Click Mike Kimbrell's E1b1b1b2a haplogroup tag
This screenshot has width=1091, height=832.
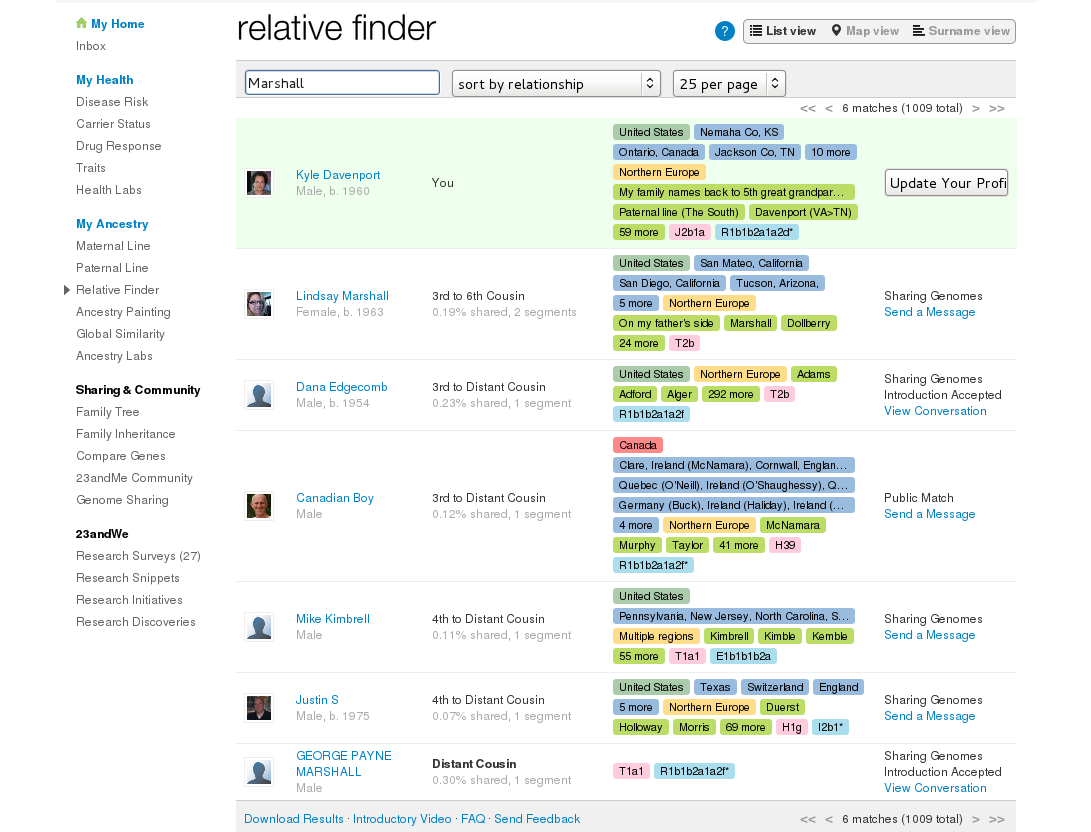(x=743, y=656)
